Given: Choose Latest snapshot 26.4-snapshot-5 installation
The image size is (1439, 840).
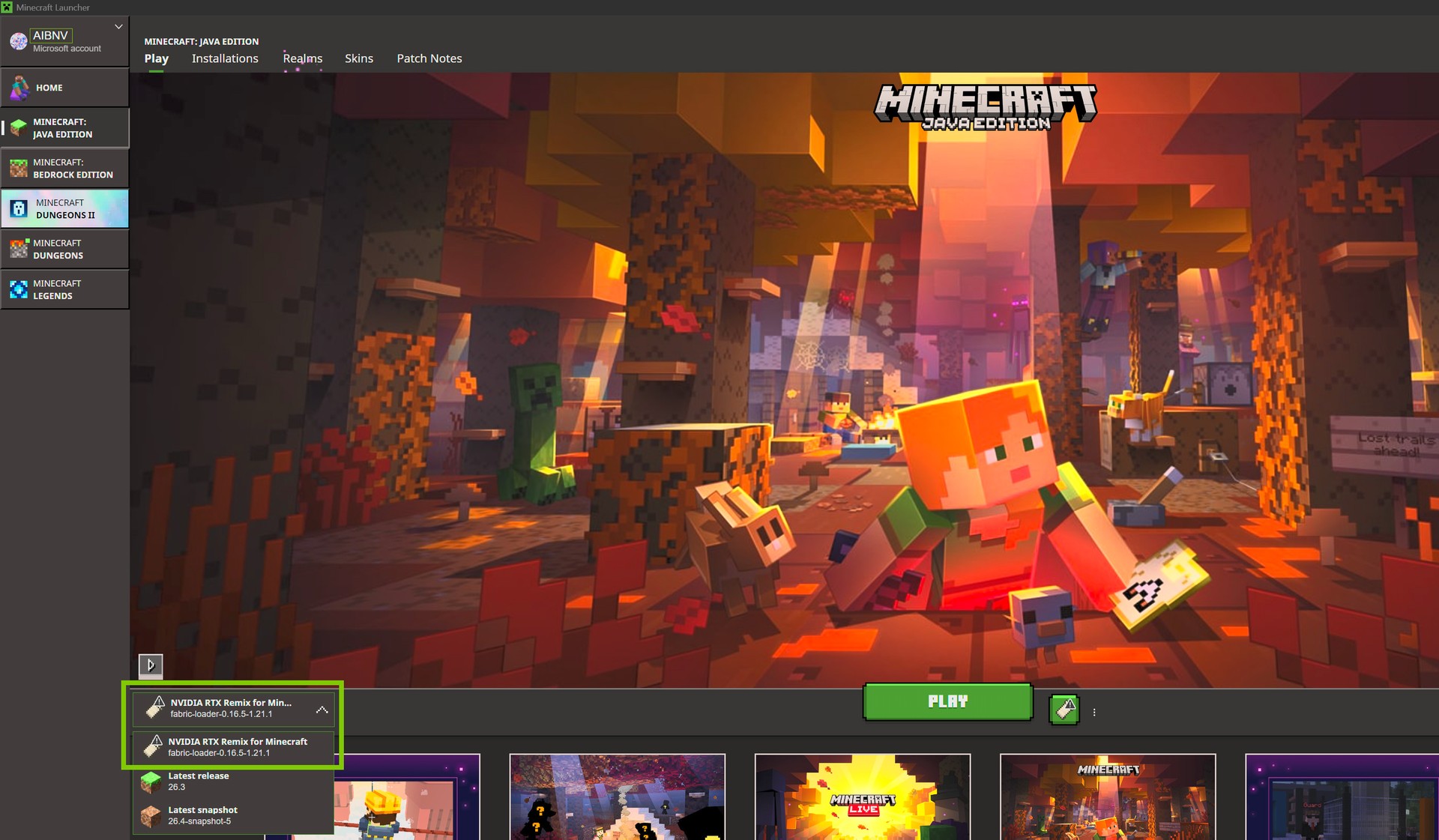Looking at the screenshot, I should coord(234,816).
